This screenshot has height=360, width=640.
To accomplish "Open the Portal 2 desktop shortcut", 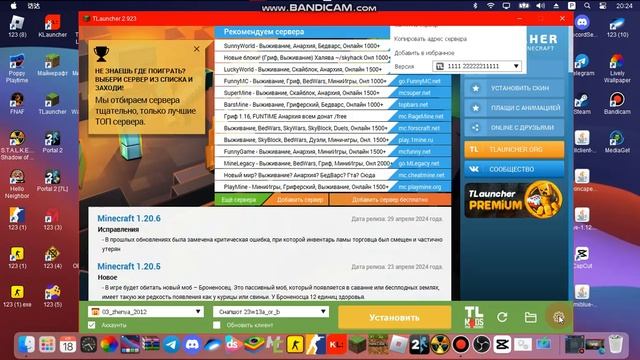I will pyautogui.click(x=52, y=142).
